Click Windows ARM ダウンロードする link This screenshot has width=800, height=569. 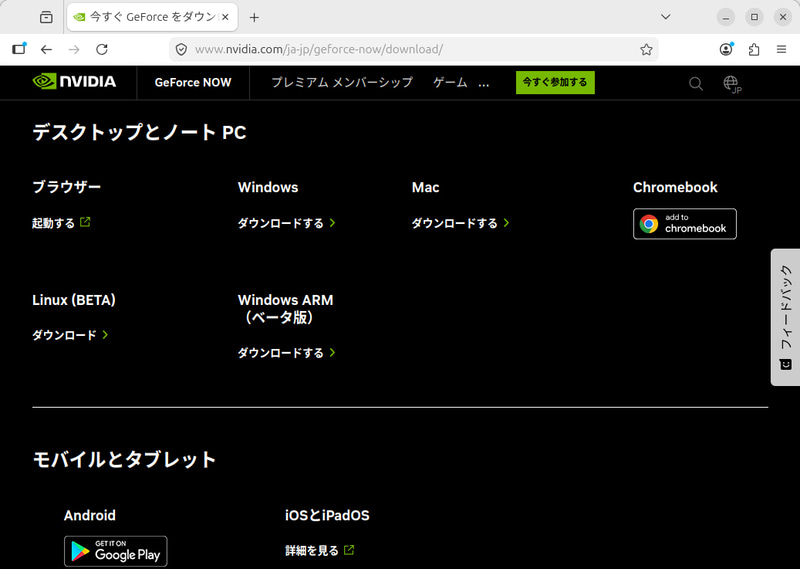coord(286,353)
